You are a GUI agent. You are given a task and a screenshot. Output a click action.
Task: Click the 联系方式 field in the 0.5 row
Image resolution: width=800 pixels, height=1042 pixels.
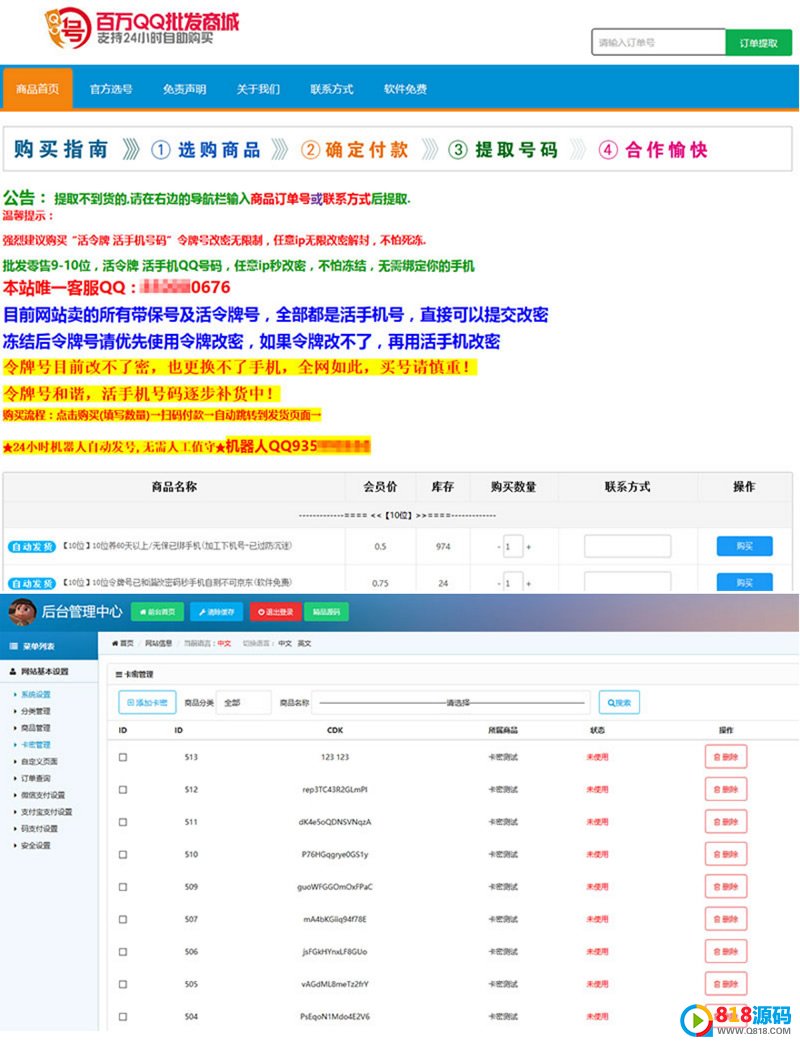tap(627, 546)
